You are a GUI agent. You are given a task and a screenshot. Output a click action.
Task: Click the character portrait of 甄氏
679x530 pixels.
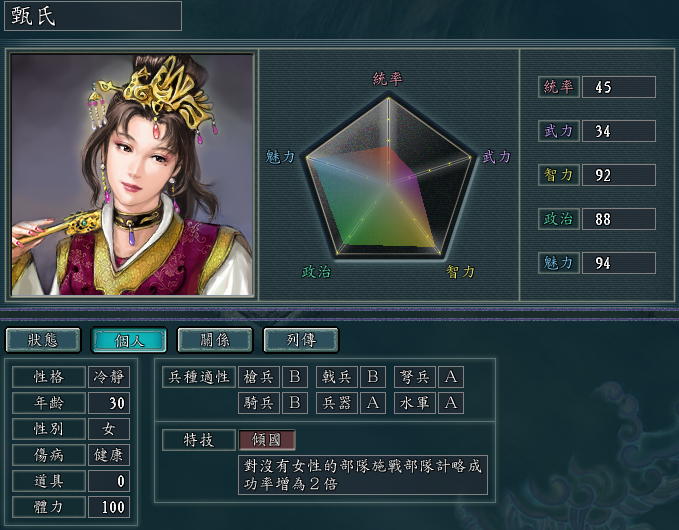click(132, 175)
